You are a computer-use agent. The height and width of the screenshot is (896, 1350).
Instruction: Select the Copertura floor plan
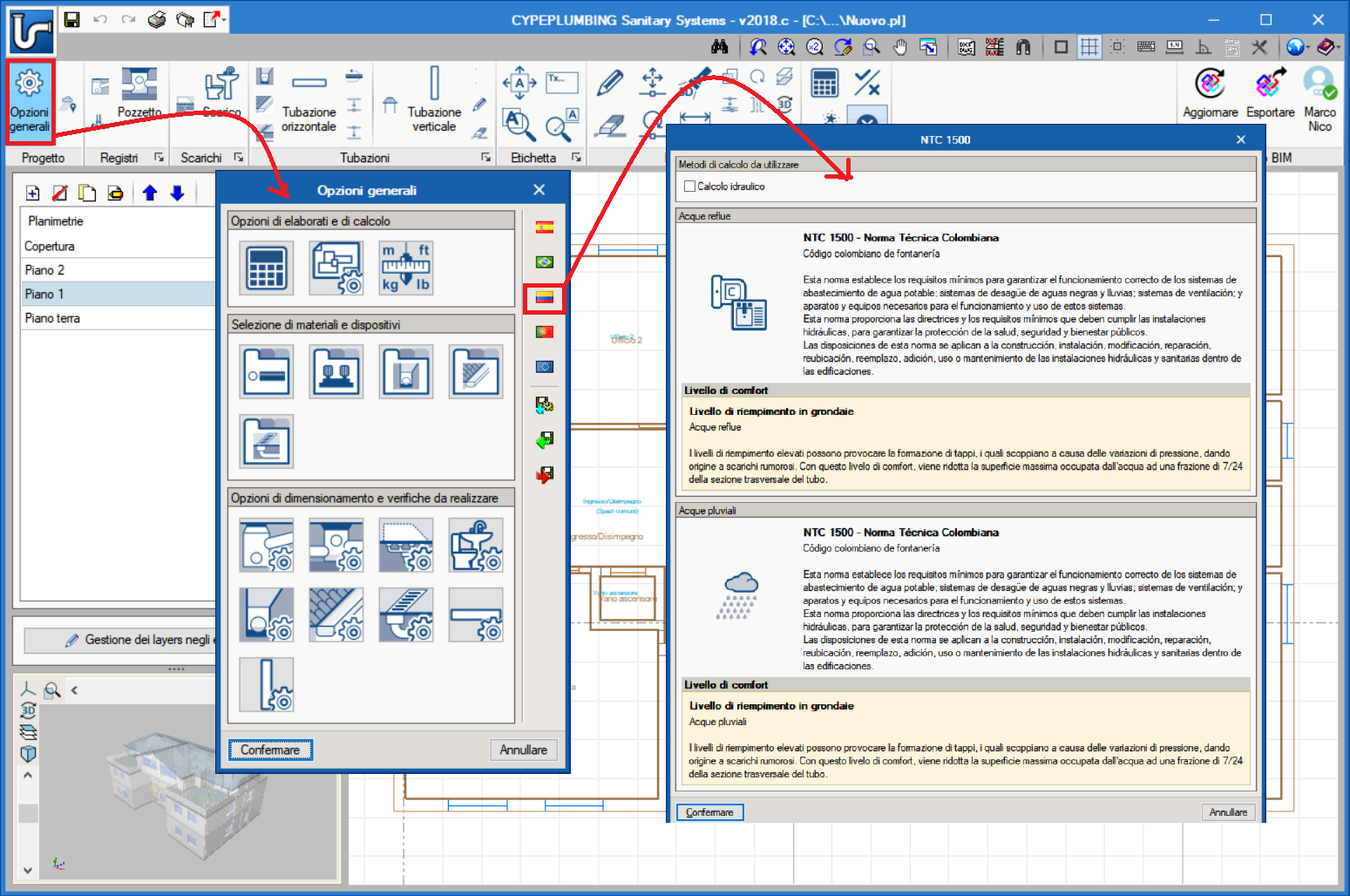[118, 246]
